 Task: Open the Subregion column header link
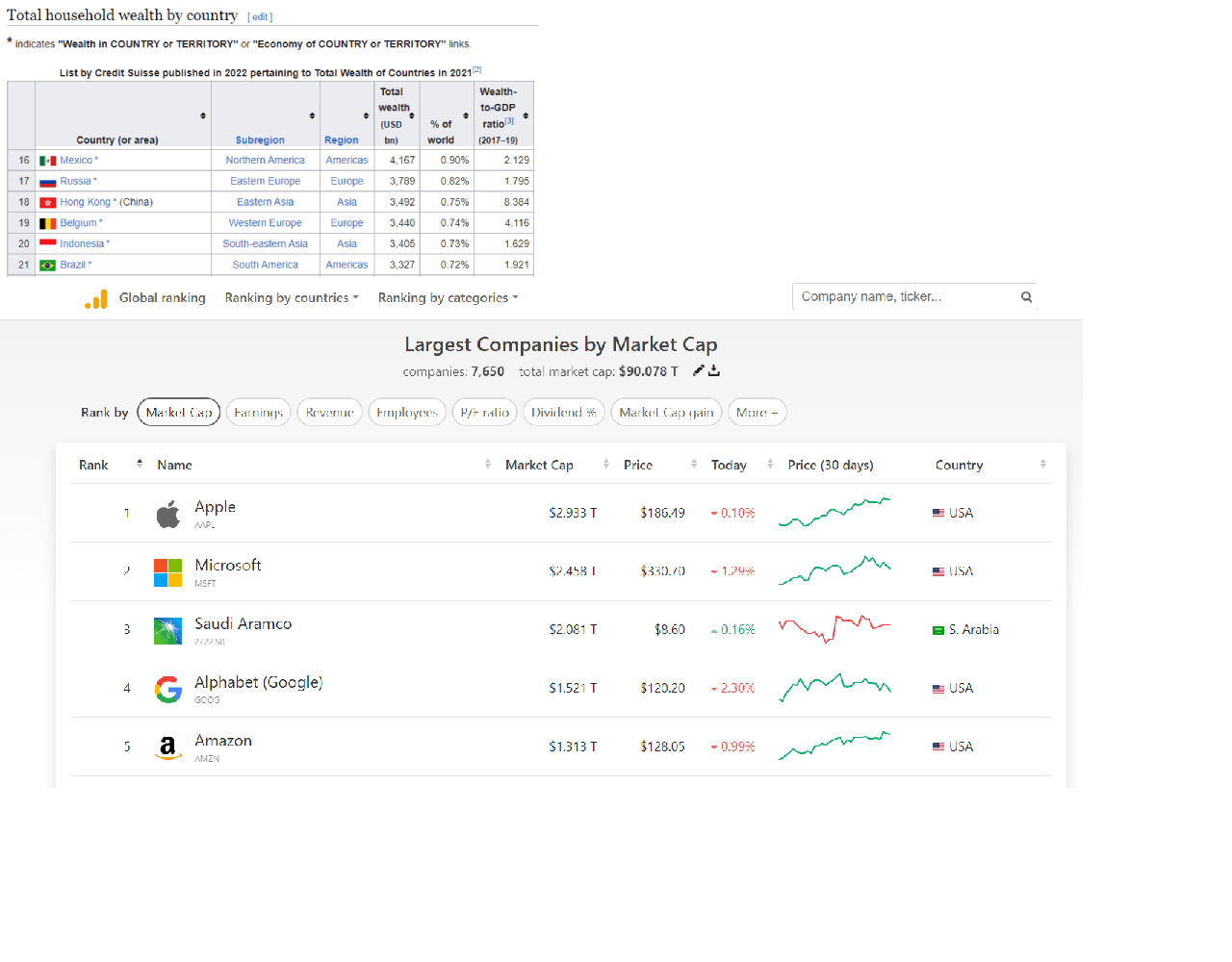[x=260, y=140]
